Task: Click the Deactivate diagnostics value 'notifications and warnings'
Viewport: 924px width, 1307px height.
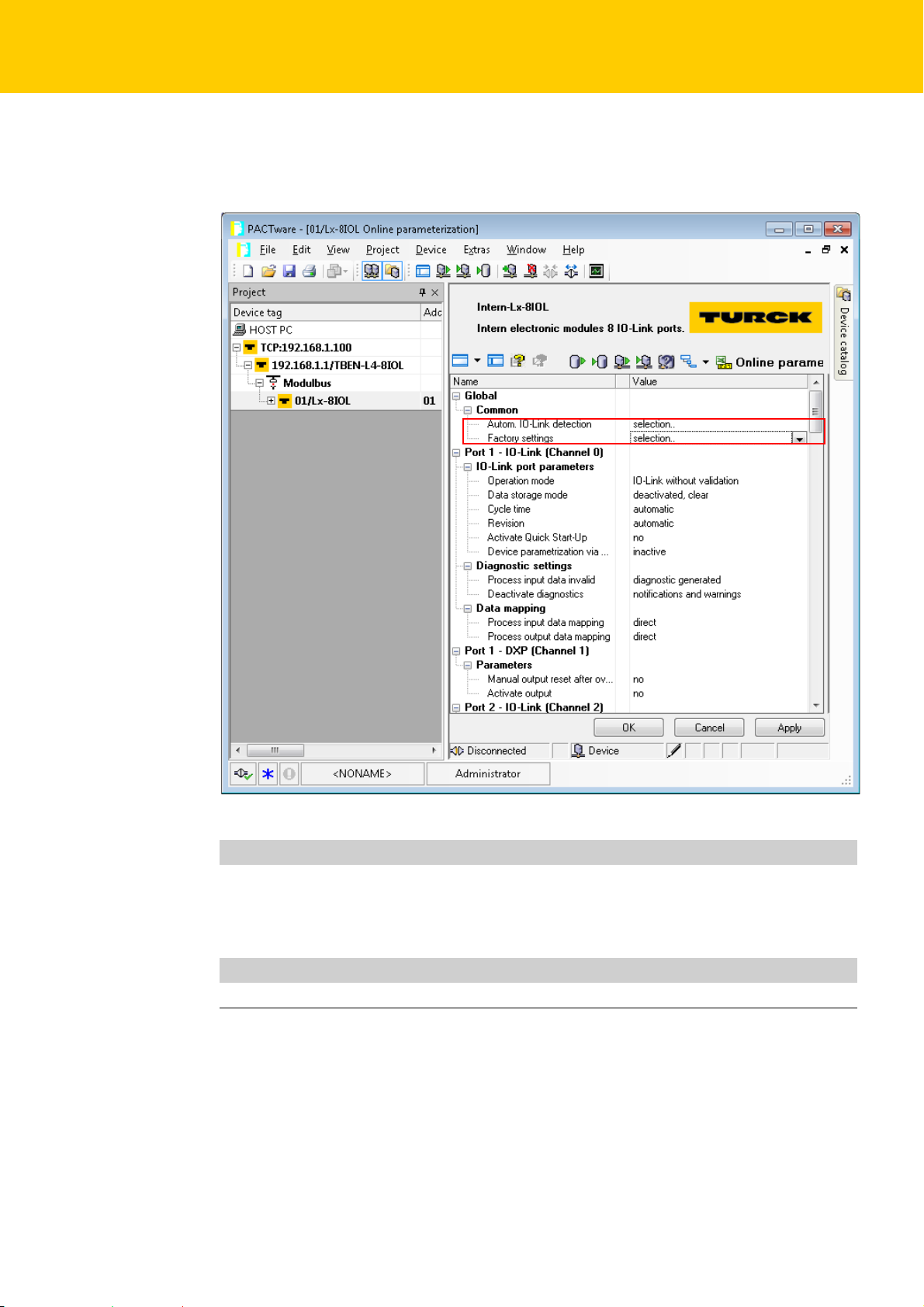Action: [687, 594]
